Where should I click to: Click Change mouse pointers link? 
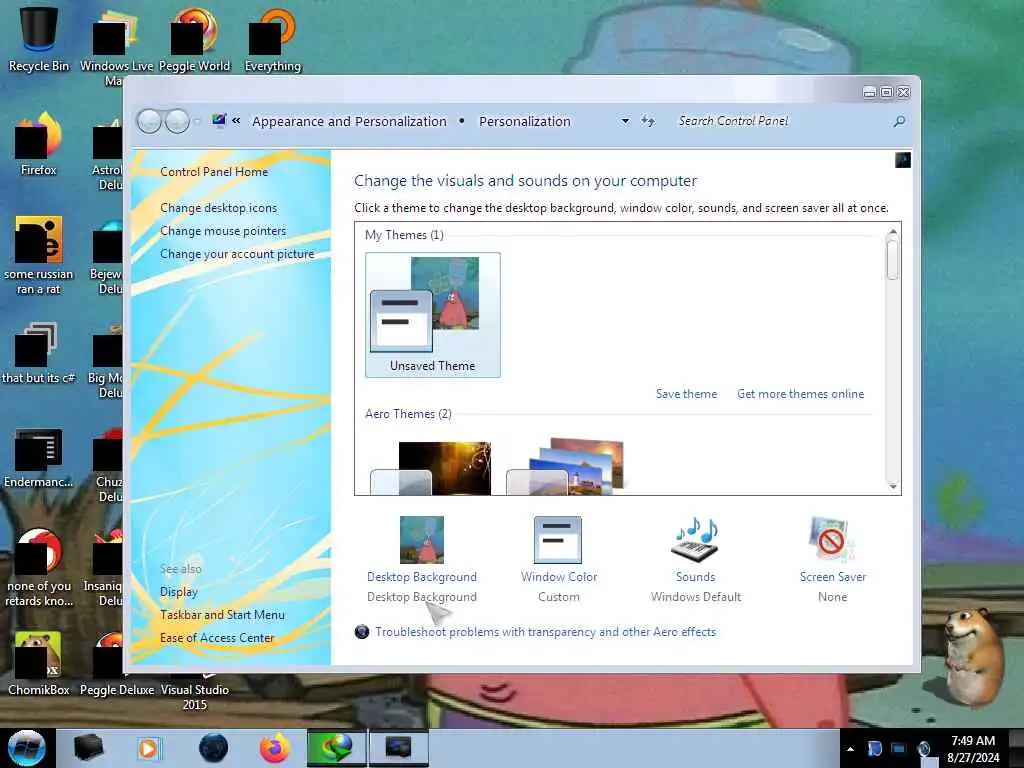point(223,231)
